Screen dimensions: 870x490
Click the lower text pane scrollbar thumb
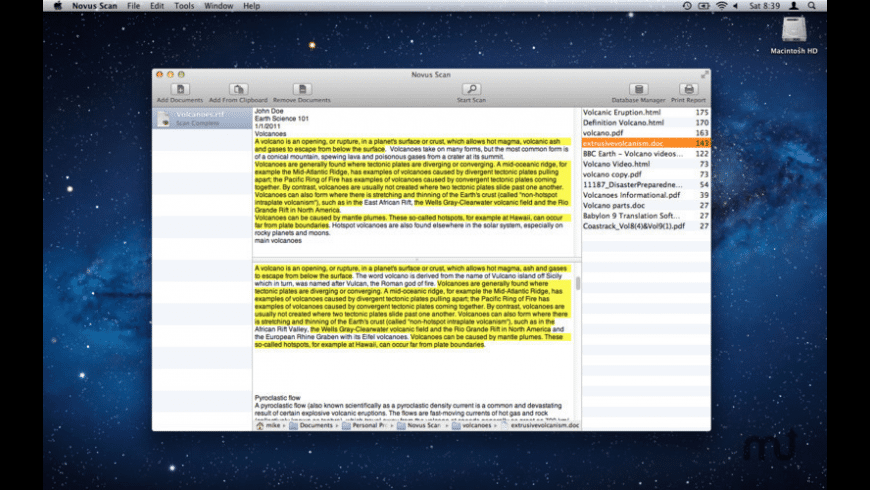(x=578, y=284)
